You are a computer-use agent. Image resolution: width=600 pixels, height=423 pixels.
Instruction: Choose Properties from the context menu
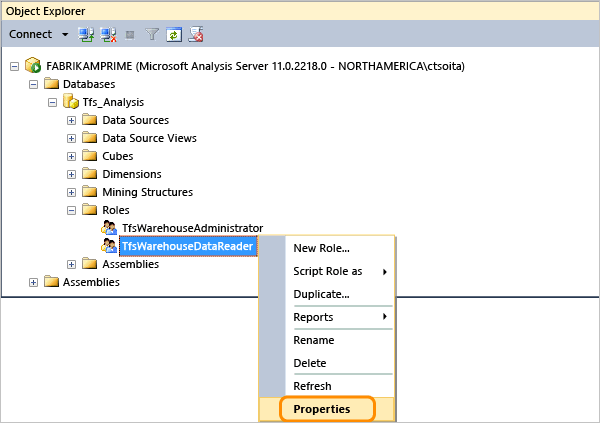pyautogui.click(x=321, y=409)
